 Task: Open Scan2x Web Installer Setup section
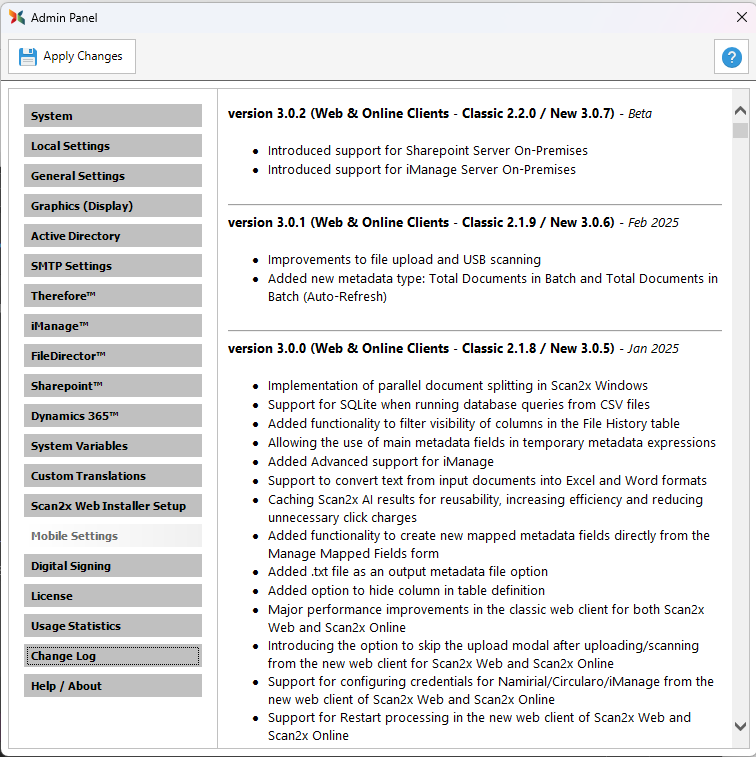point(112,505)
